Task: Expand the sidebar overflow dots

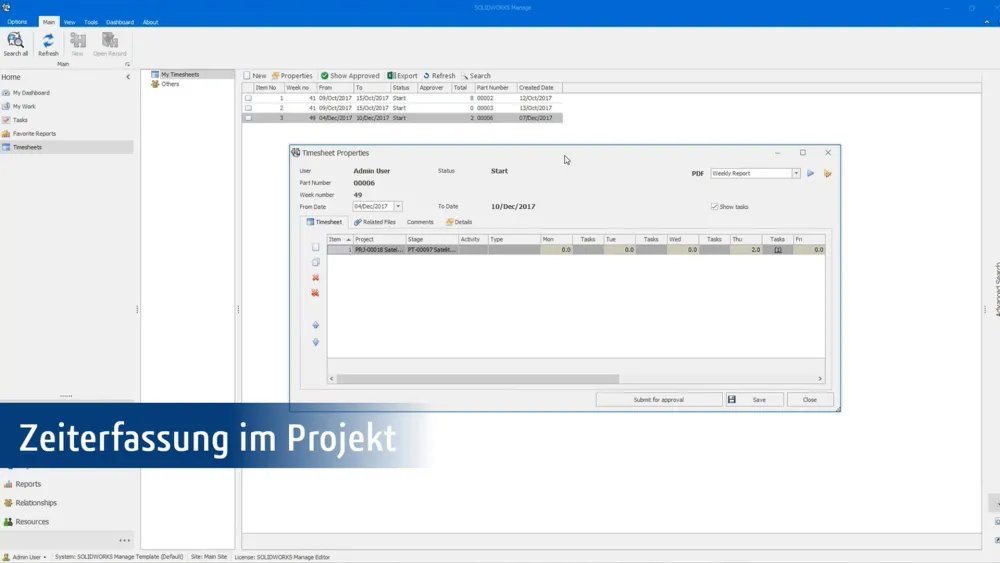Action: click(x=124, y=541)
